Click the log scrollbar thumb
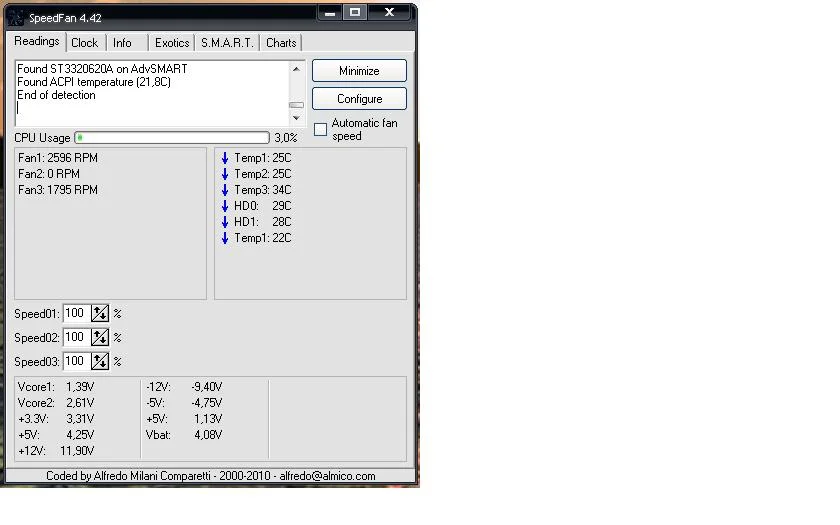This screenshot has height=525, width=840. [x=296, y=105]
